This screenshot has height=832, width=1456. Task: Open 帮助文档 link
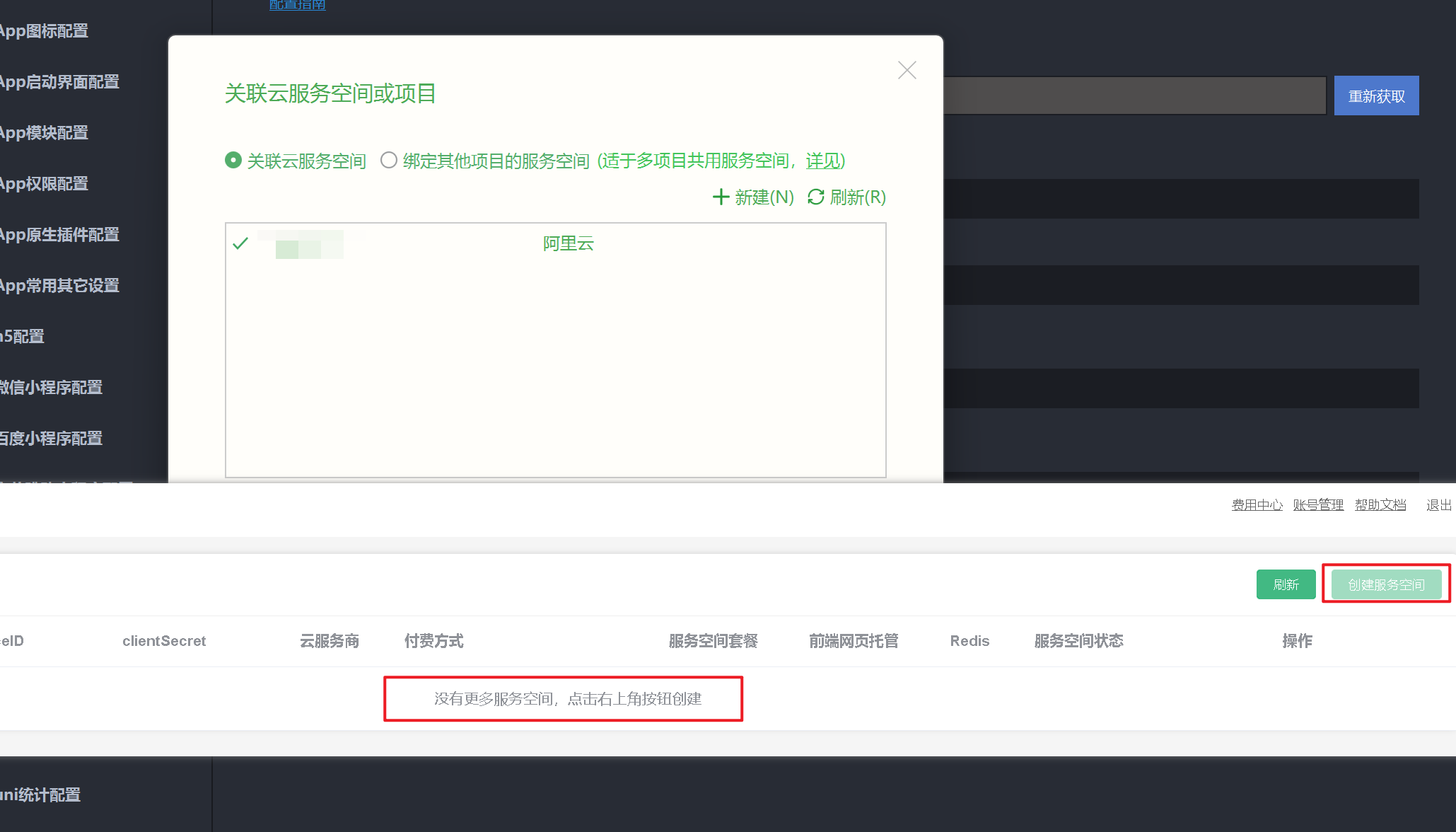(x=1380, y=504)
